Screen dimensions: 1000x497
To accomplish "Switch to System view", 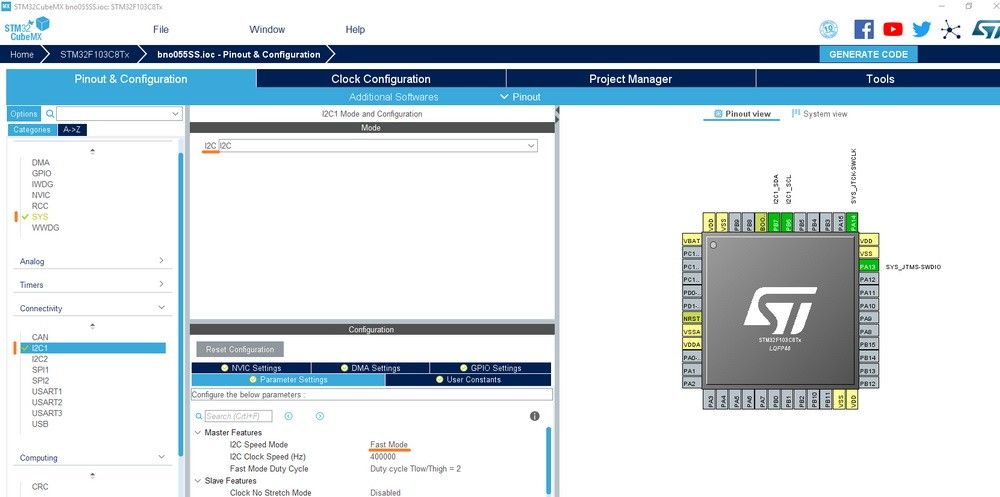I will [x=820, y=114].
